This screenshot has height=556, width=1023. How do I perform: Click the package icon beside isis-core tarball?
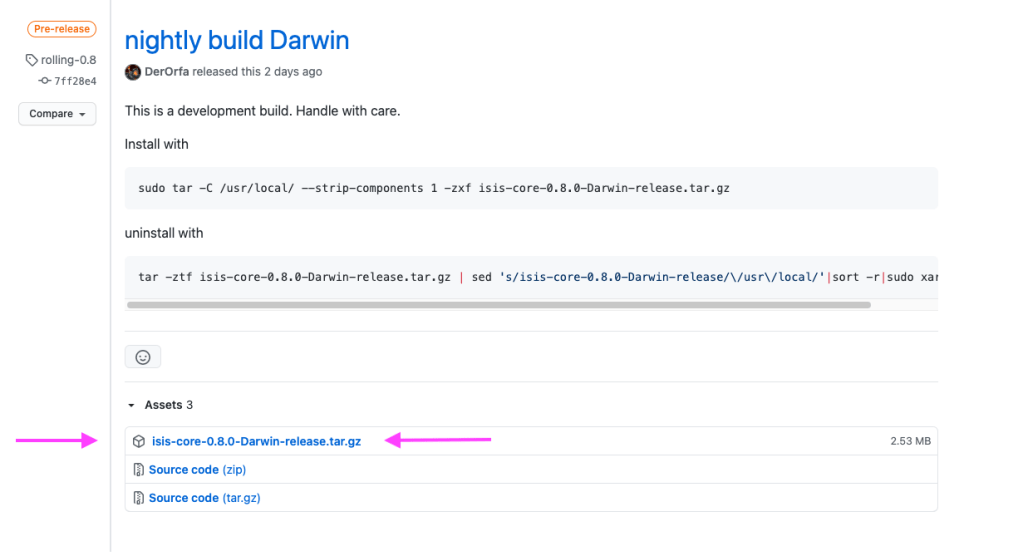coord(139,441)
